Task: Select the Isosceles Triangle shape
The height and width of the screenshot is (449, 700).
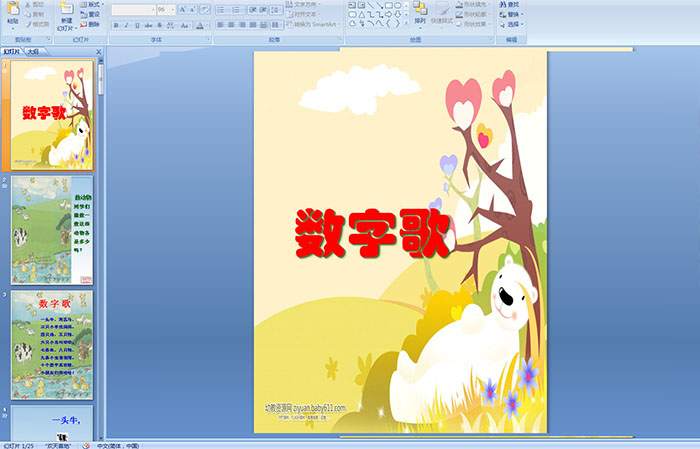Action: [x=361, y=15]
